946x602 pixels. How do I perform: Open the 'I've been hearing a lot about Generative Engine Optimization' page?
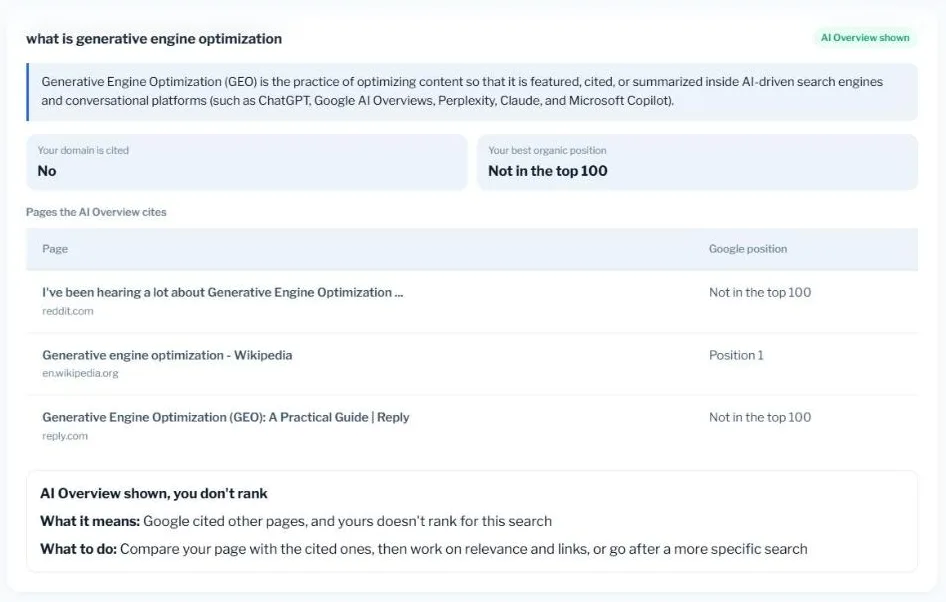tap(223, 292)
